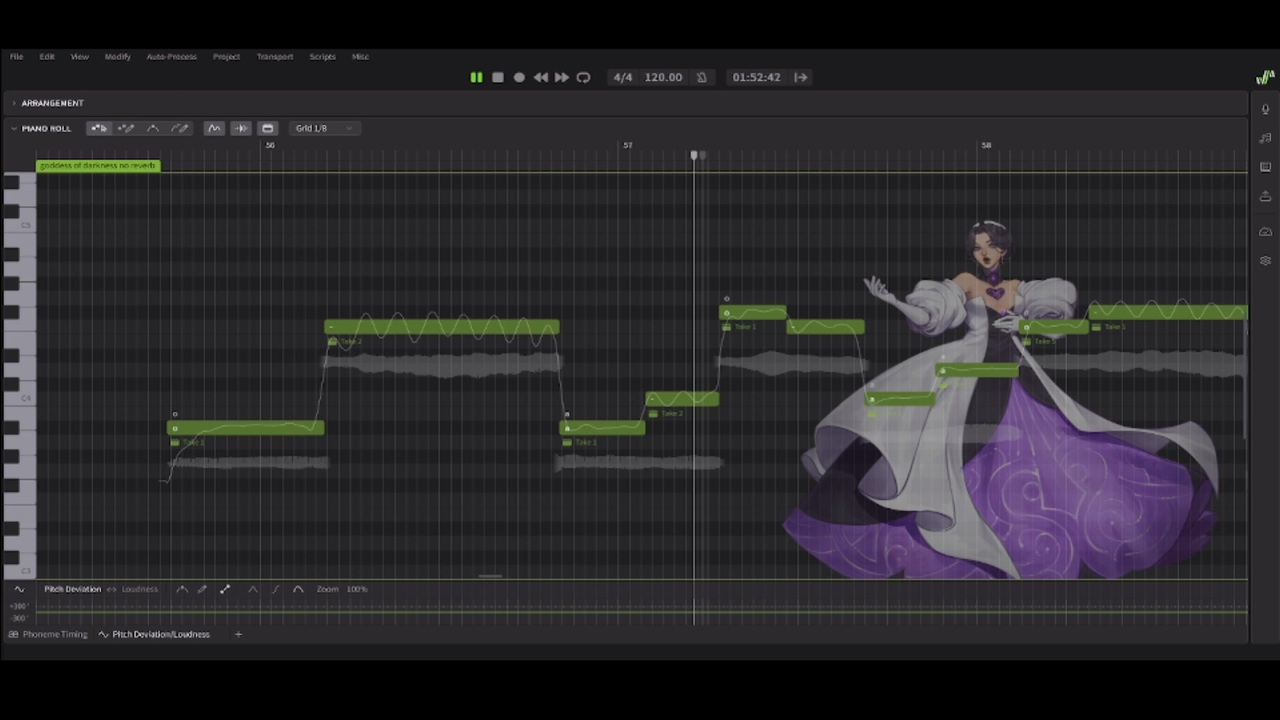Image resolution: width=1280 pixels, height=720 pixels.
Task: Click the Loudness parameter label
Action: [140, 589]
